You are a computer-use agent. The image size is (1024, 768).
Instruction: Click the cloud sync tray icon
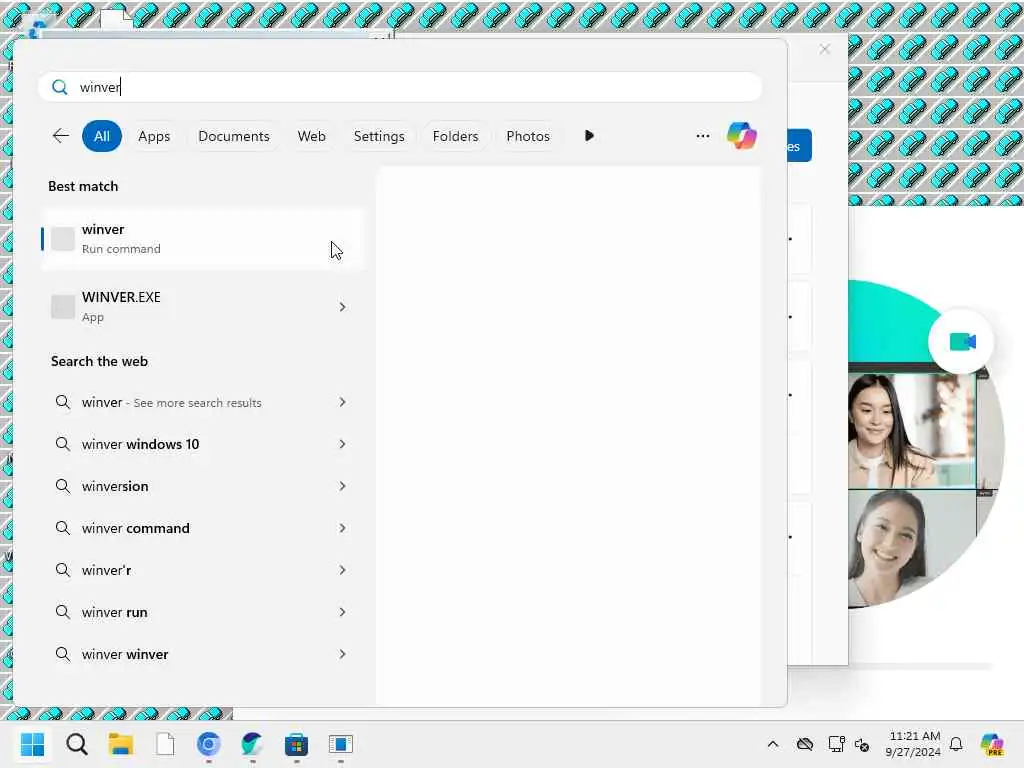pos(805,744)
